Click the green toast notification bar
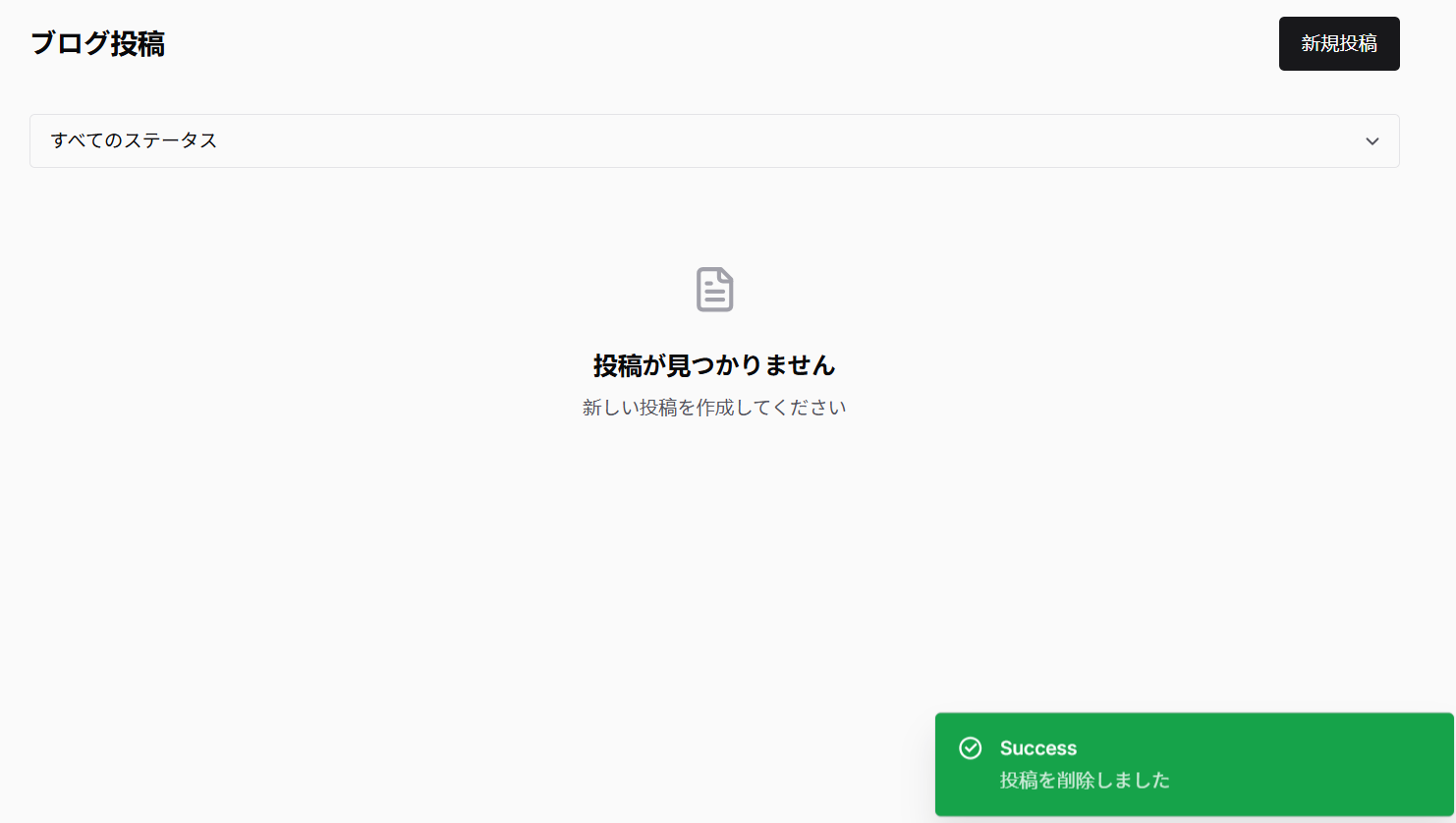Screen dimensions: 1456x823 [1192, 764]
